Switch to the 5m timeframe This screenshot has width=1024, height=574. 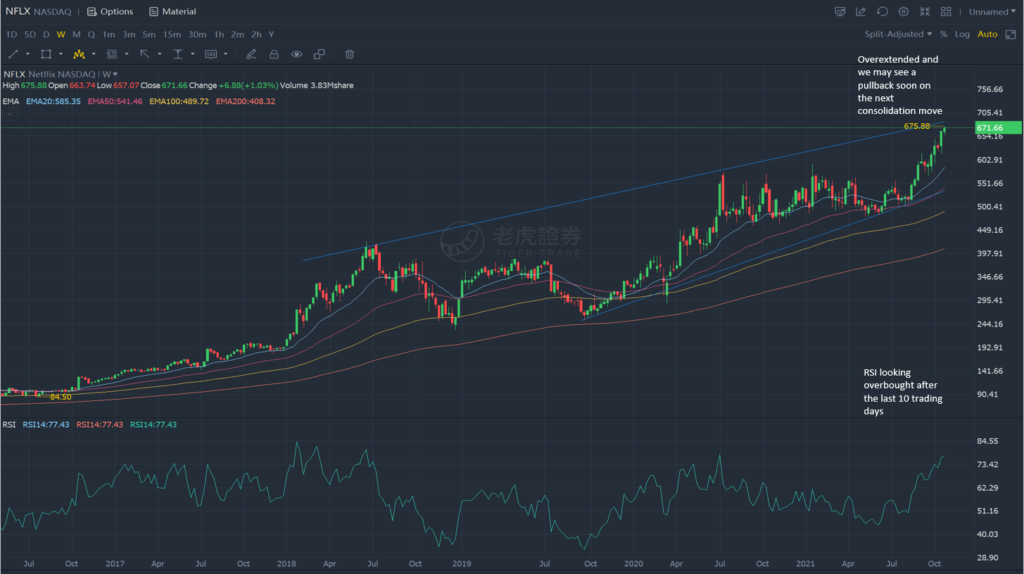[x=149, y=35]
